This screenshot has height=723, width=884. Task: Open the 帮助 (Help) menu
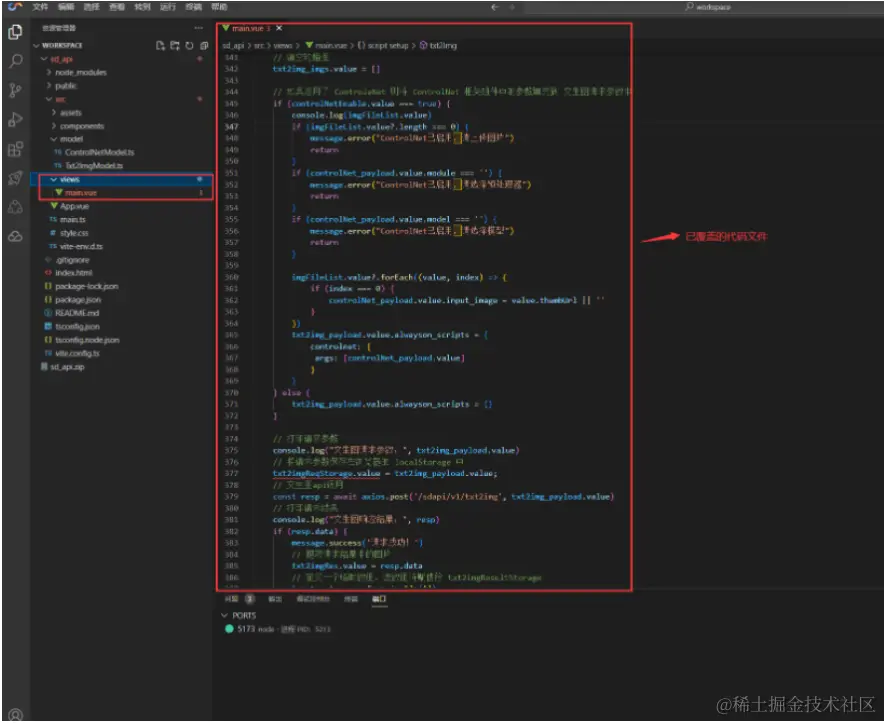(x=219, y=7)
